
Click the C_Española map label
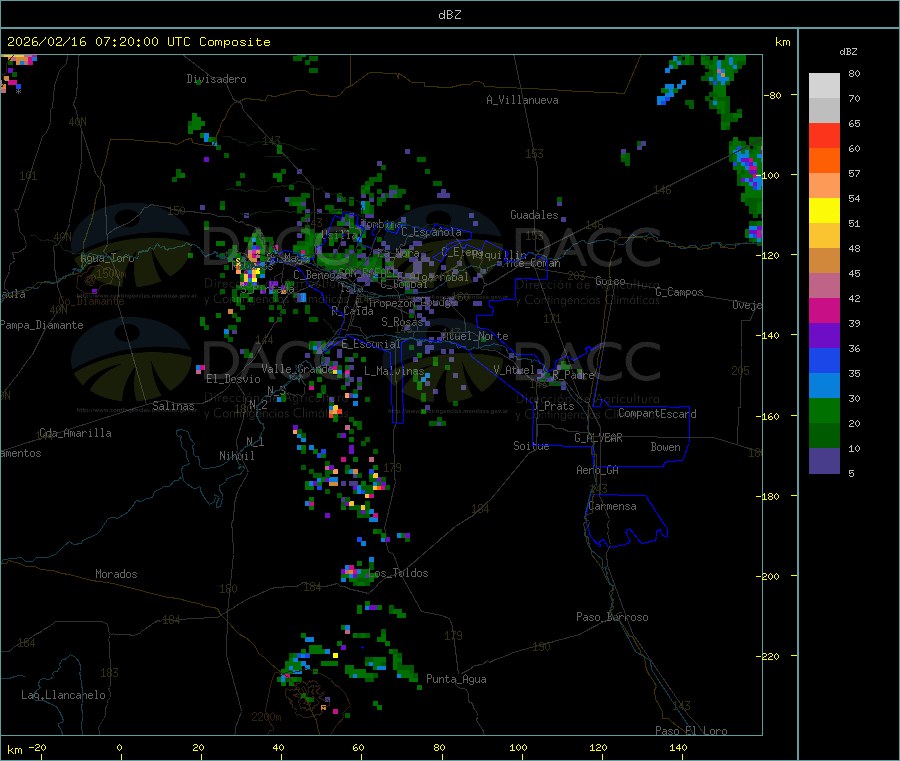(x=431, y=232)
